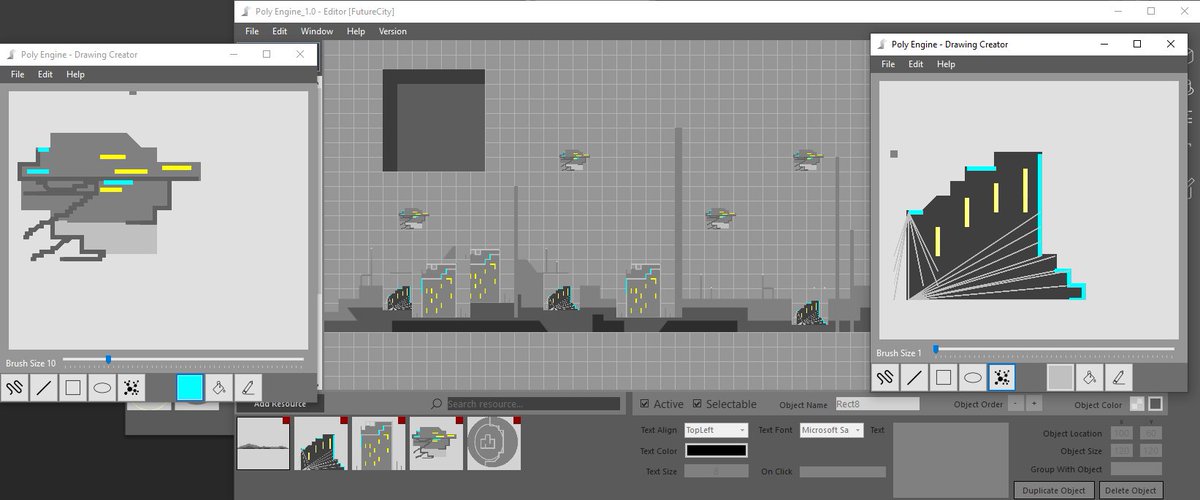
Task: Click the Text Size field
Action: click(x=716, y=472)
